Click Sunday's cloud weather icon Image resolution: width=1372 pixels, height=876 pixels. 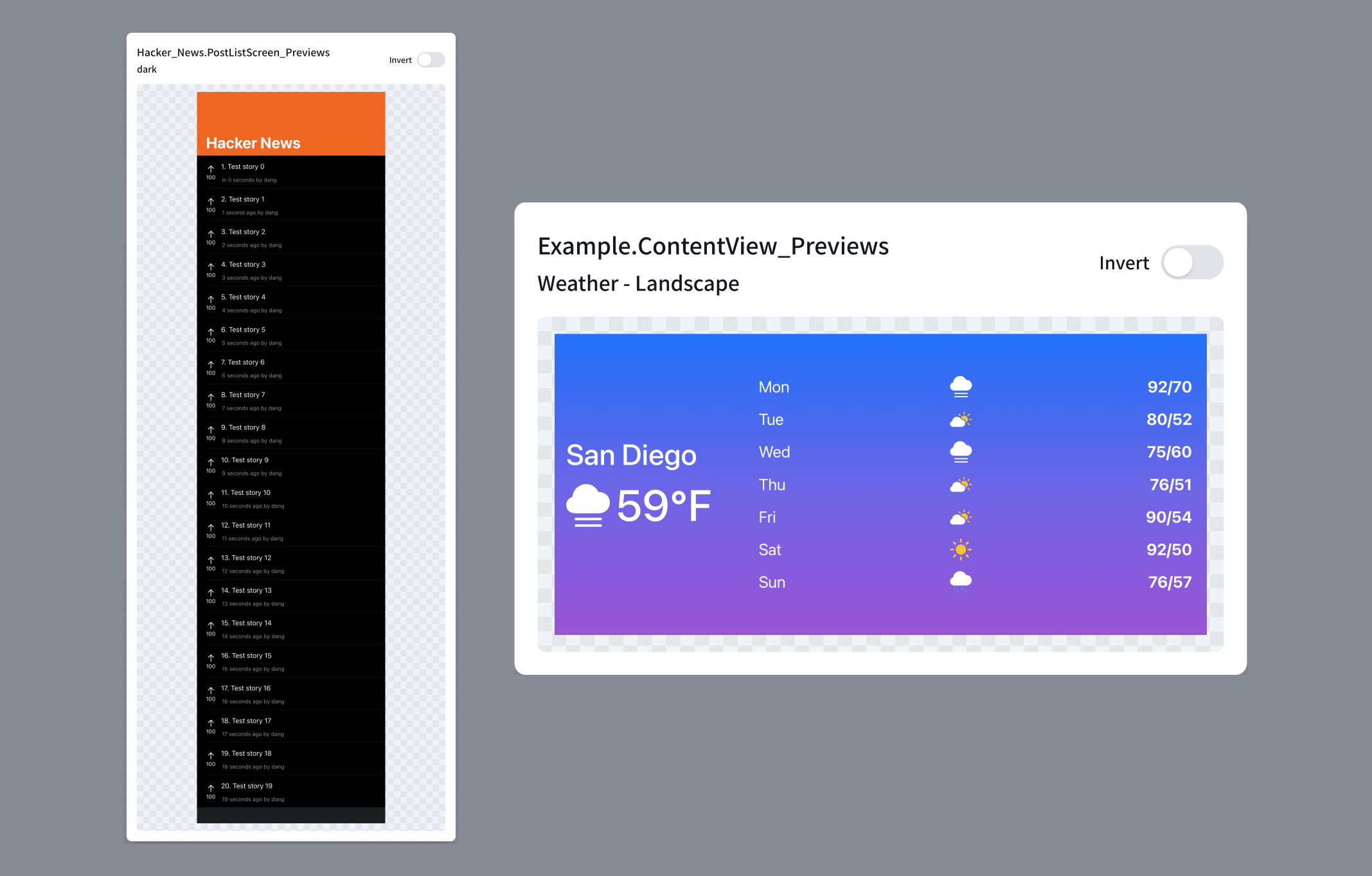(x=960, y=580)
